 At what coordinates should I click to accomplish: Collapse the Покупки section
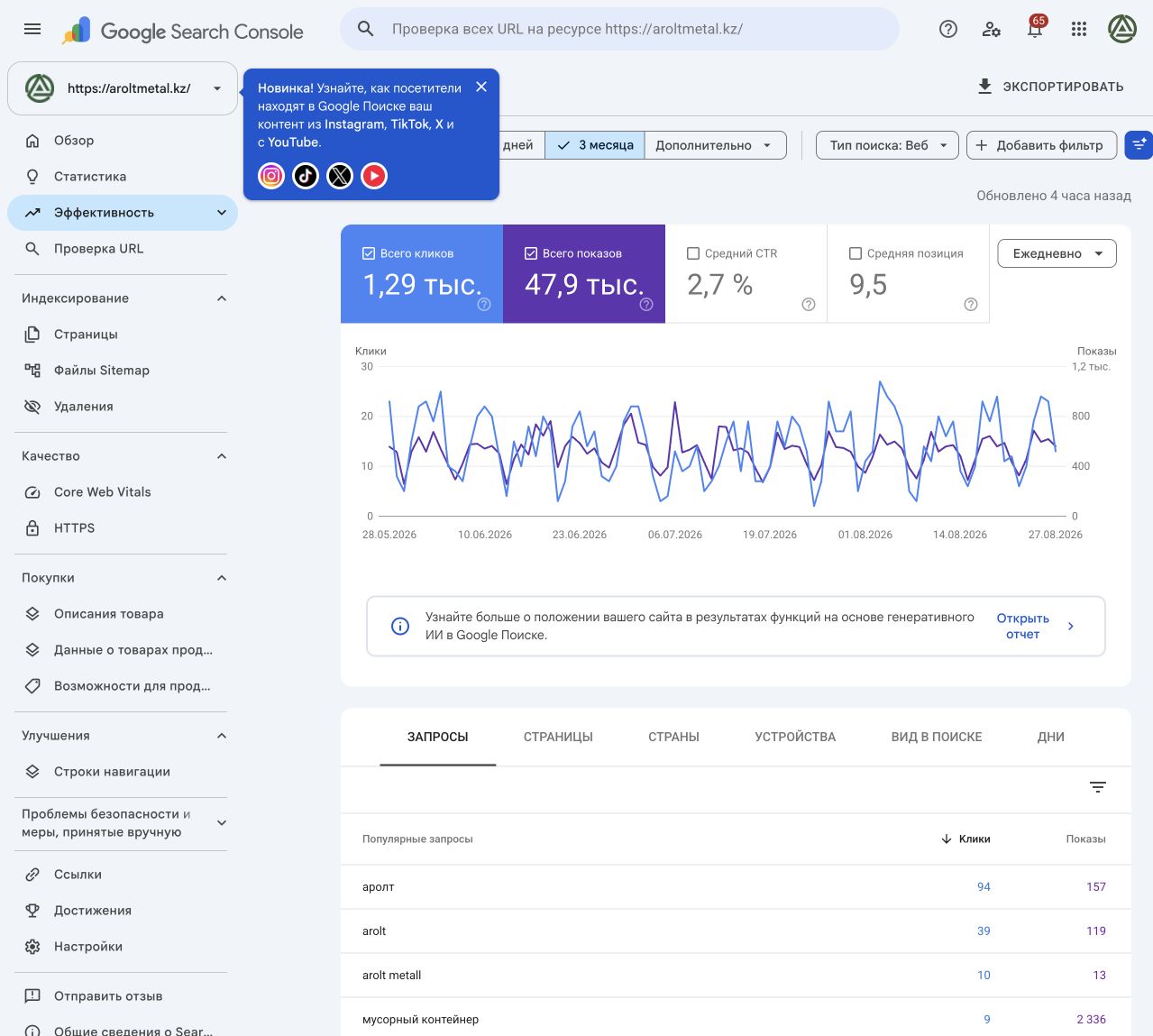tap(222, 578)
